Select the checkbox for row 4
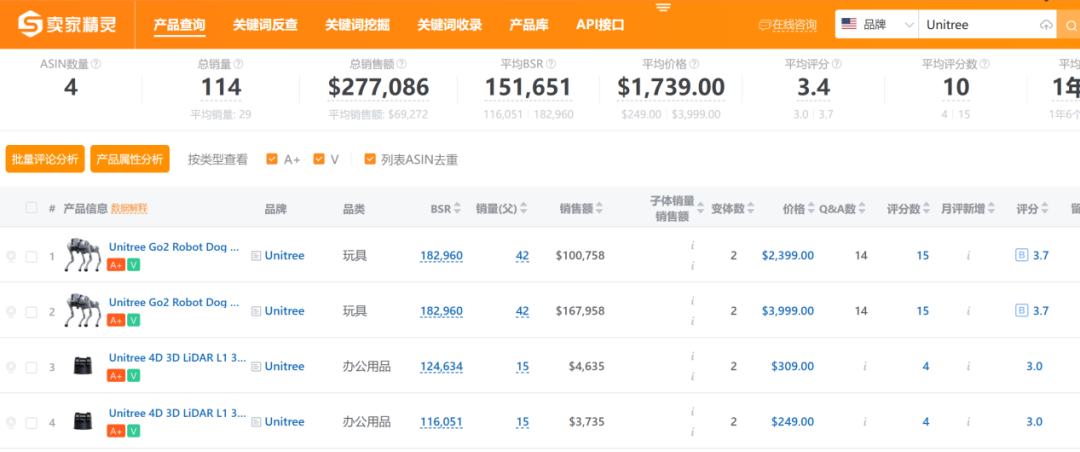The height and width of the screenshot is (452, 1080). [x=31, y=423]
